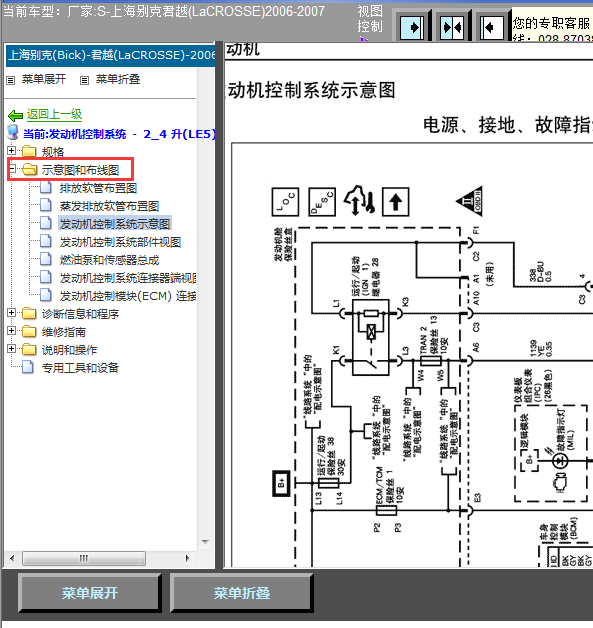The image size is (593, 628).
Task: Click the tree panel horizontal scrollbar thumb
Action: [x=84, y=558]
